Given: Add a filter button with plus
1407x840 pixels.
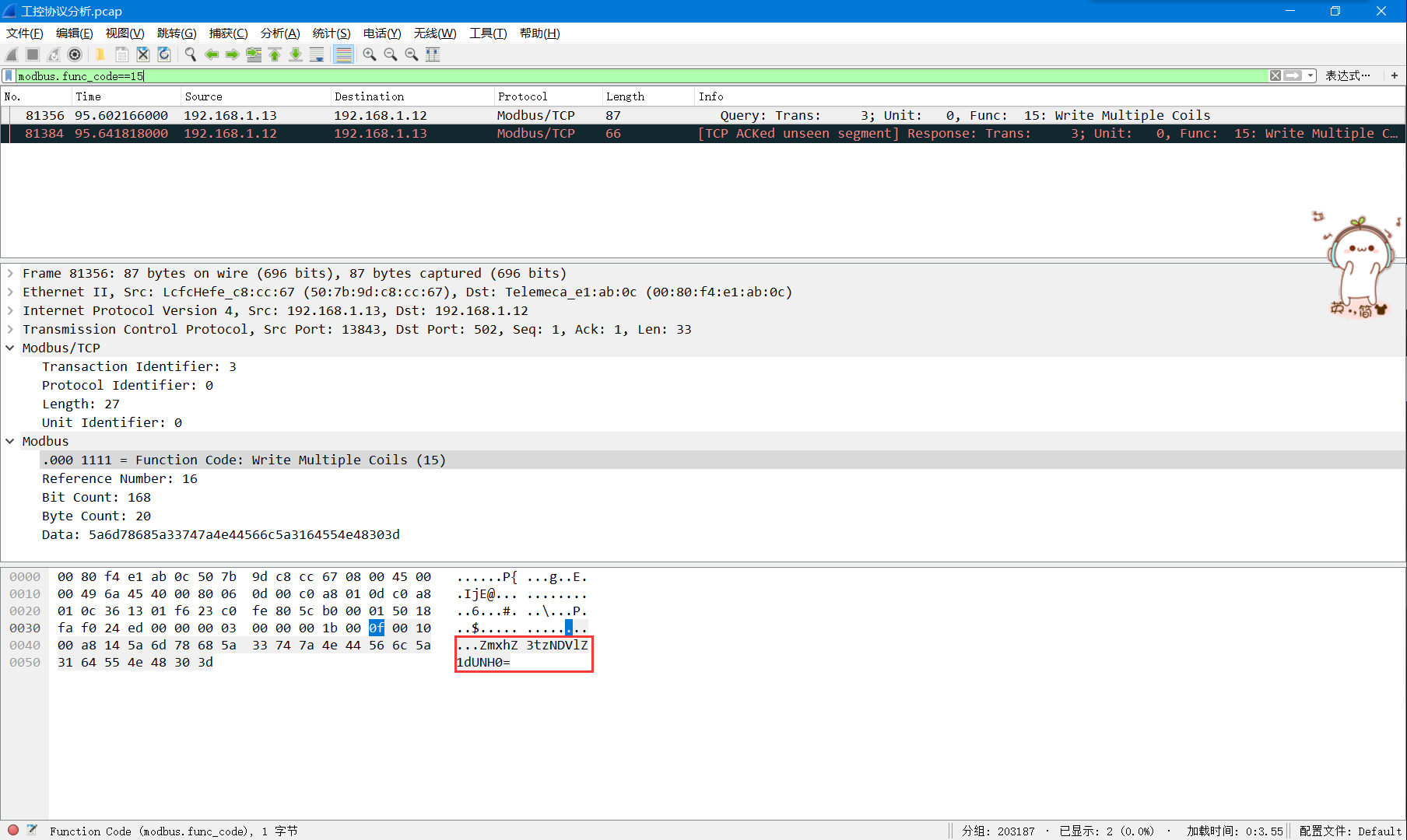Looking at the screenshot, I should pyautogui.click(x=1395, y=75).
